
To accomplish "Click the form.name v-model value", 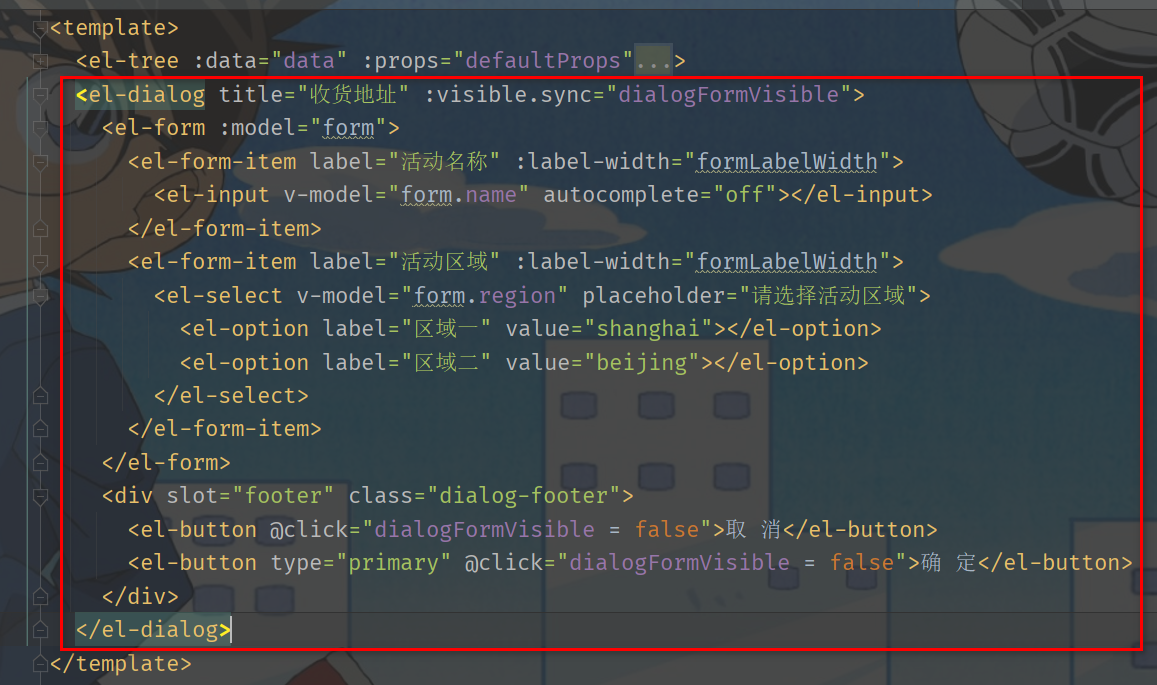I will click(x=458, y=195).
